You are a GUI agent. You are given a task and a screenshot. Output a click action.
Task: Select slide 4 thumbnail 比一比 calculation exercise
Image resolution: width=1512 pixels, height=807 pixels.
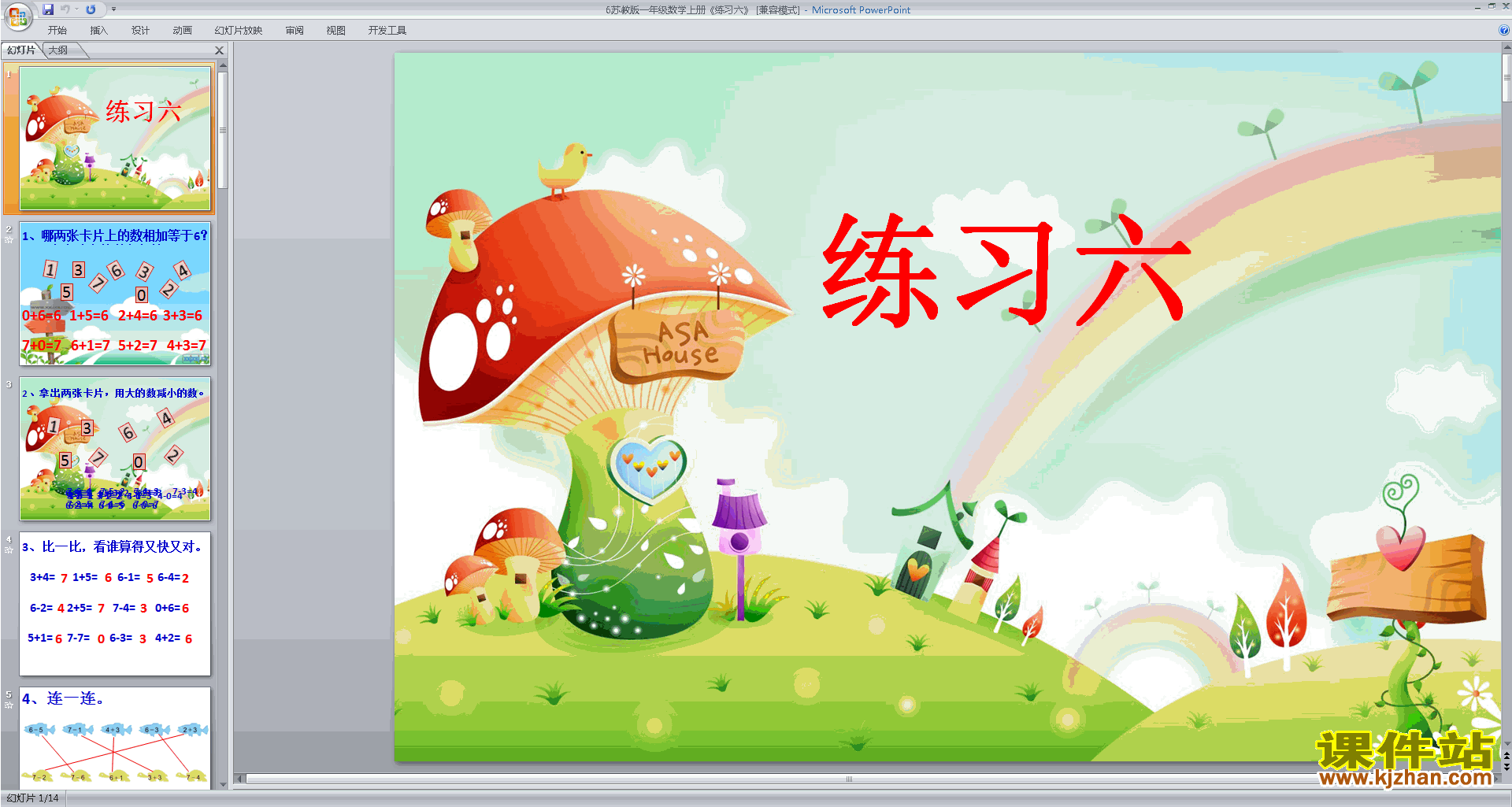pos(116,604)
